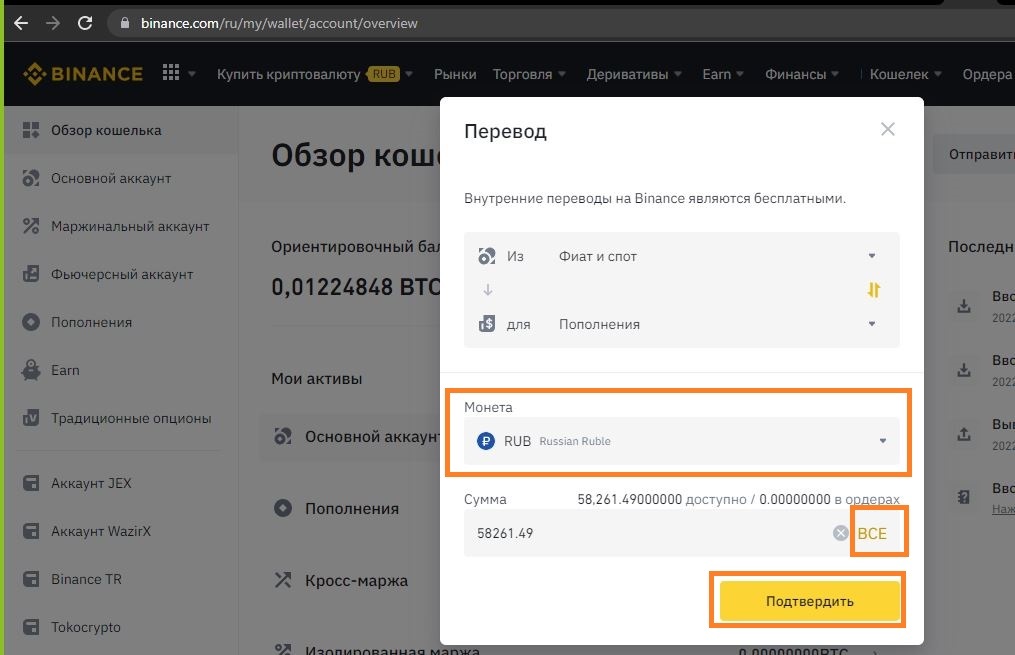
Task: Click Мои активы heading text
Action: (x=317, y=379)
